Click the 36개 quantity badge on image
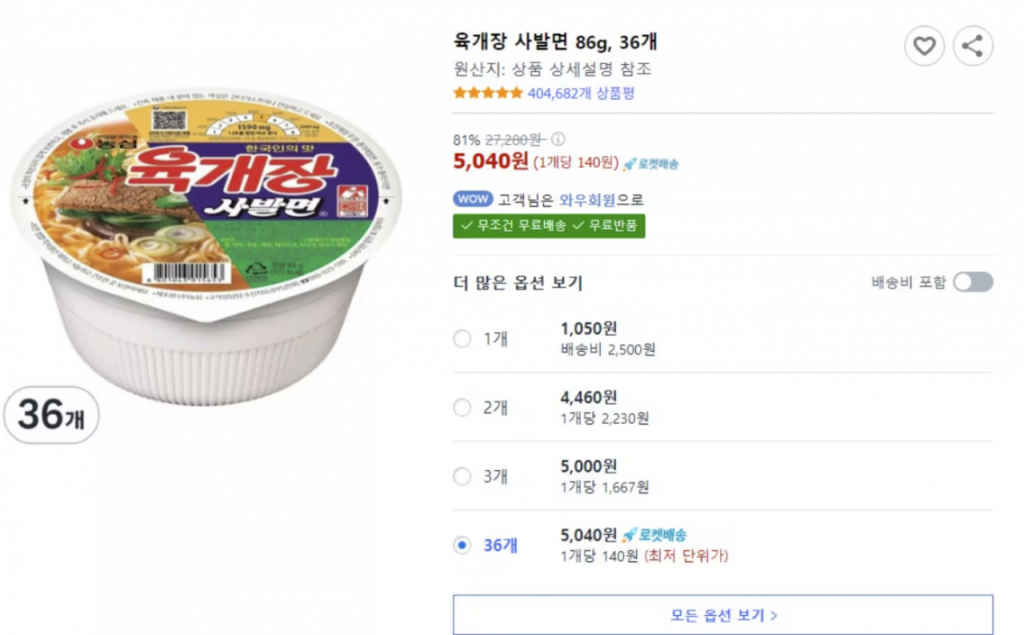 [51, 414]
